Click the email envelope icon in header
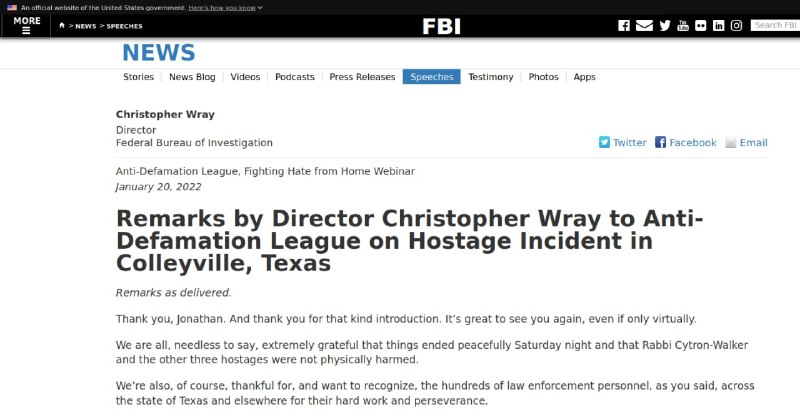The height and width of the screenshot is (410, 800). point(644,25)
